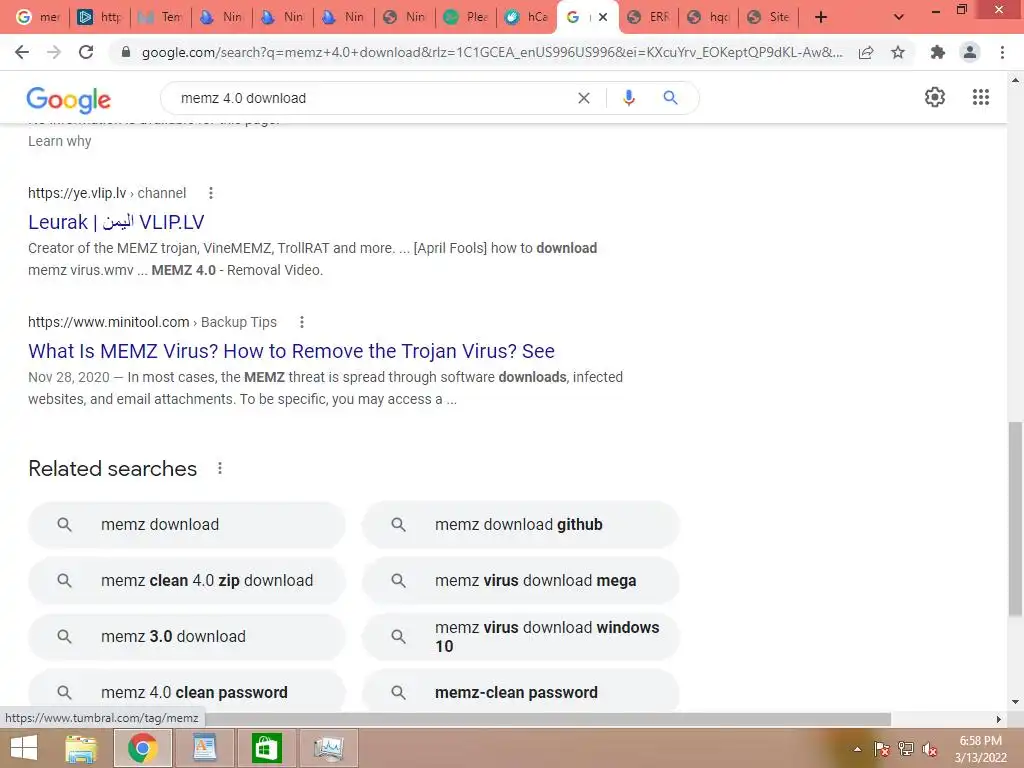Open the tab search chevron
The width and height of the screenshot is (1024, 768).
point(899,17)
